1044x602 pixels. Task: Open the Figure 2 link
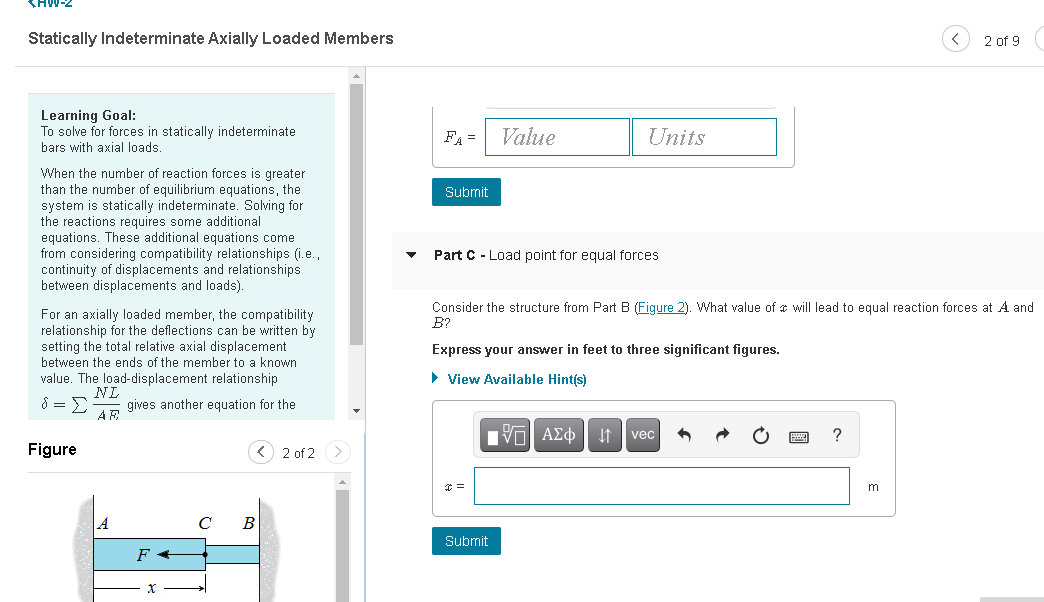pyautogui.click(x=661, y=307)
